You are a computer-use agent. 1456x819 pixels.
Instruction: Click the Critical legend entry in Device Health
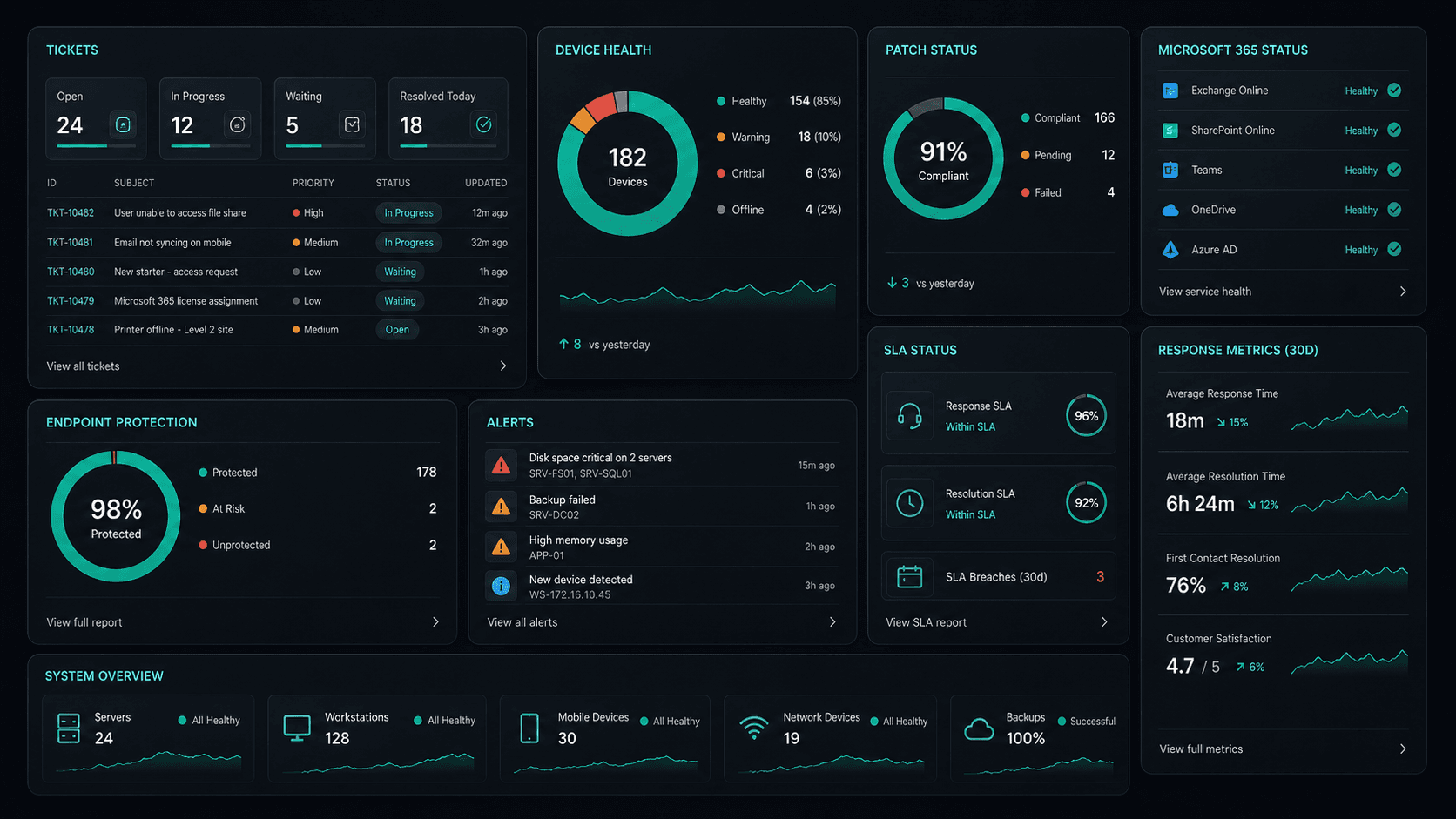pyautogui.click(x=779, y=173)
